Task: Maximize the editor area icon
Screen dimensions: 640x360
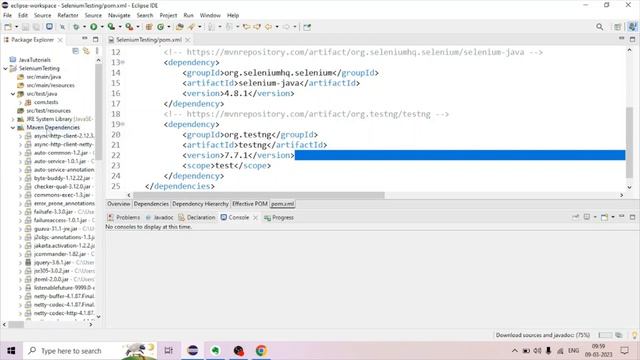Action: click(632, 39)
